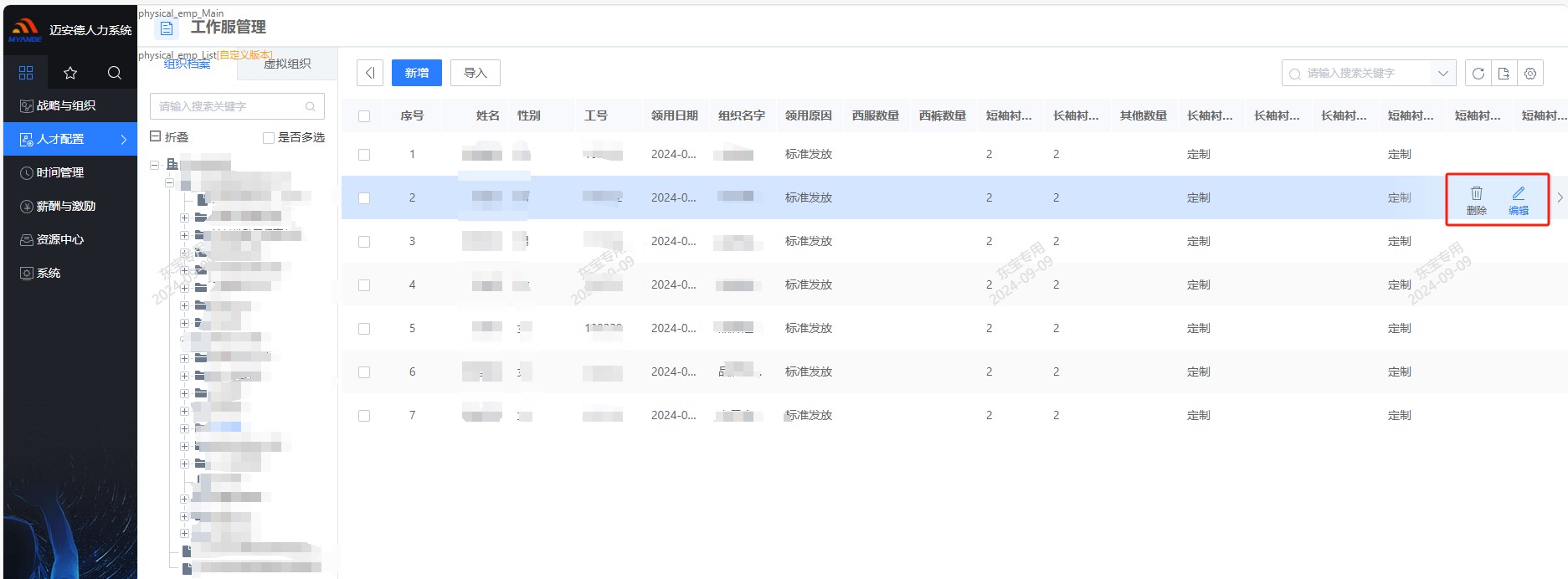The width and height of the screenshot is (1568, 579).
Task: Click the 导入 button
Action: click(475, 73)
